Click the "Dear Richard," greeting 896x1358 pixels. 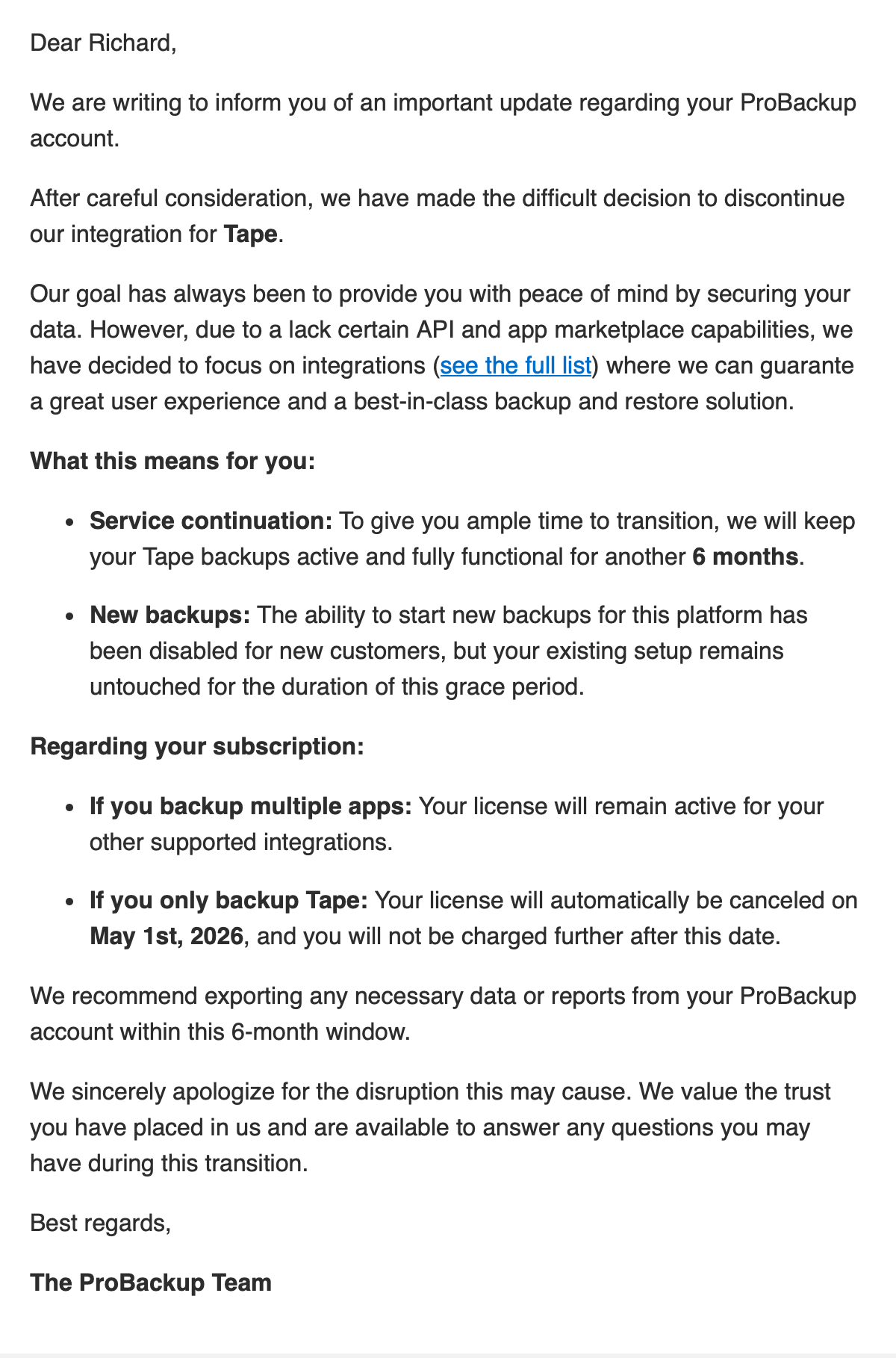(x=103, y=43)
